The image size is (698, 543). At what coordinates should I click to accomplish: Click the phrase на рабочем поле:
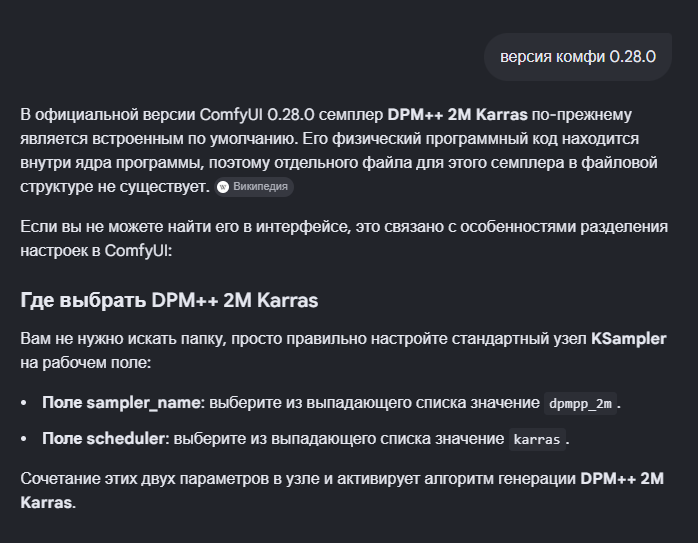pos(86,363)
